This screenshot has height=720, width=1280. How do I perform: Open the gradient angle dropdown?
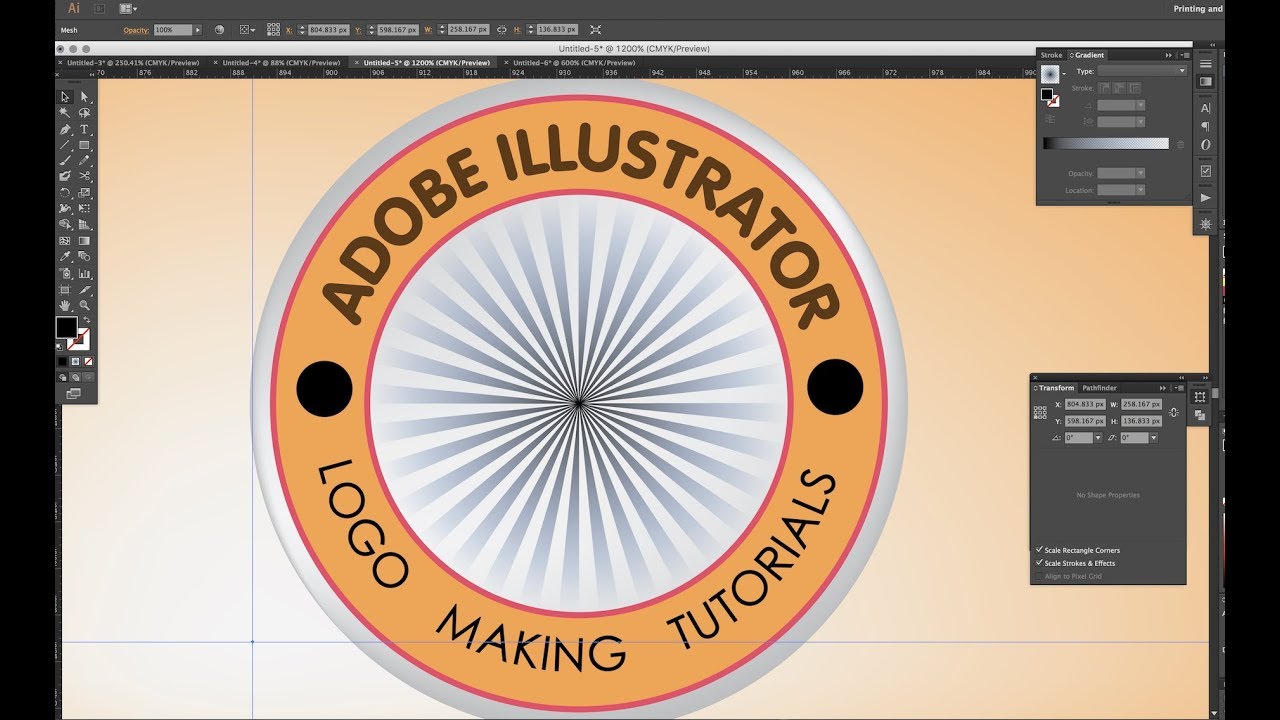tap(1140, 105)
